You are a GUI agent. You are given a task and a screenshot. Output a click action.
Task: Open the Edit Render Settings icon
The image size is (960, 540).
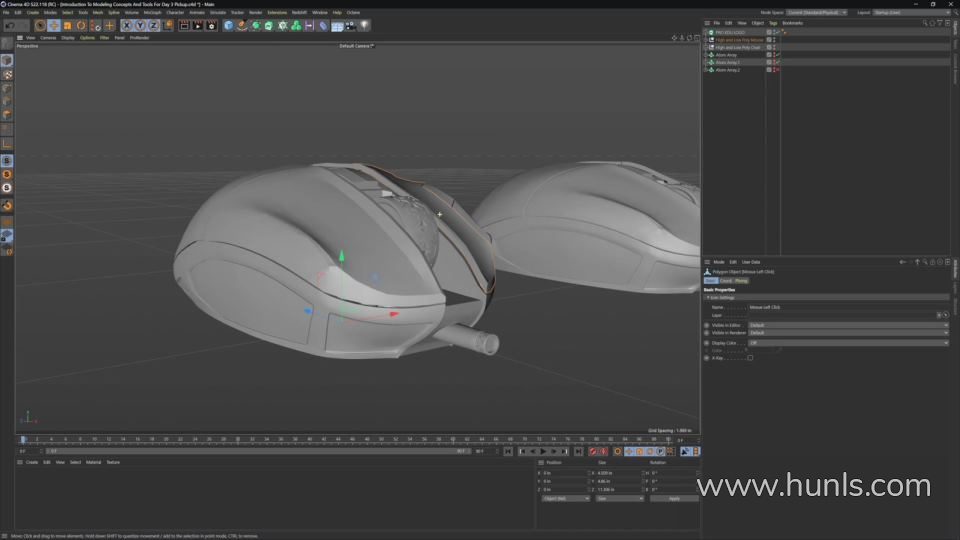210,25
